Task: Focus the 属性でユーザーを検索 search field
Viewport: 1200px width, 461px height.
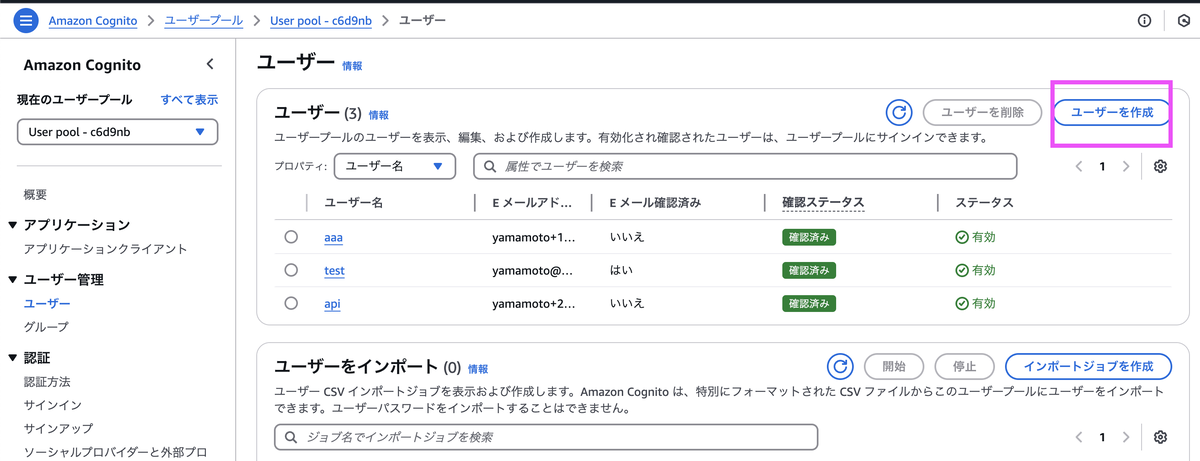Action: click(745, 166)
